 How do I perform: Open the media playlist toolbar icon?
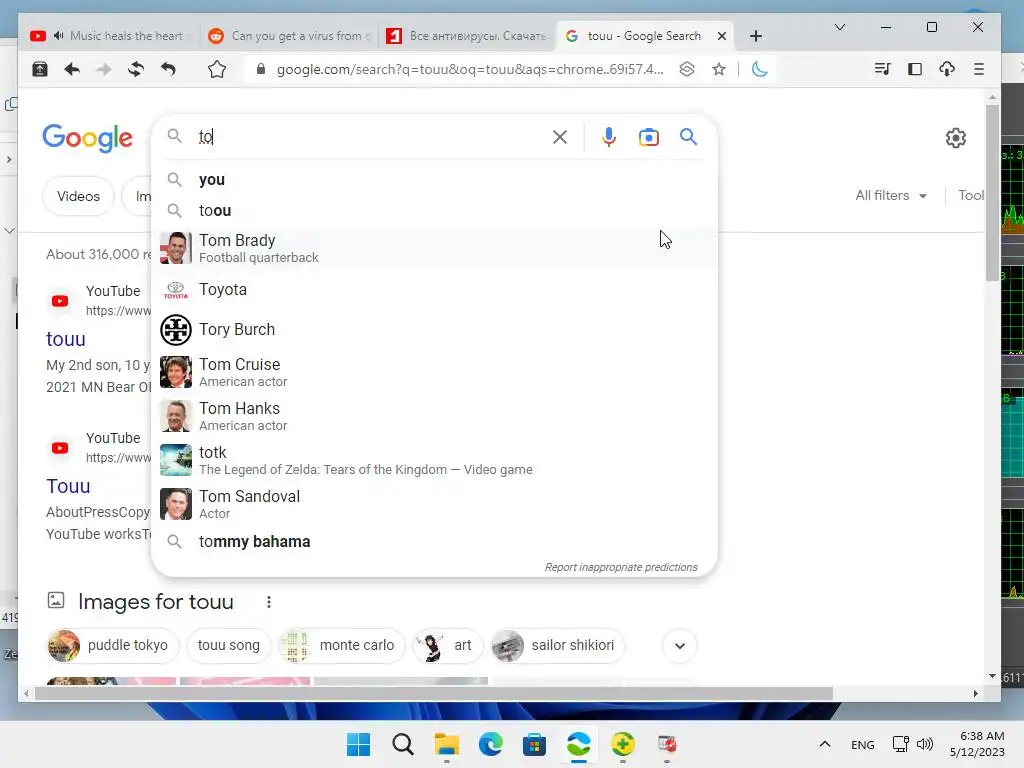coord(882,69)
